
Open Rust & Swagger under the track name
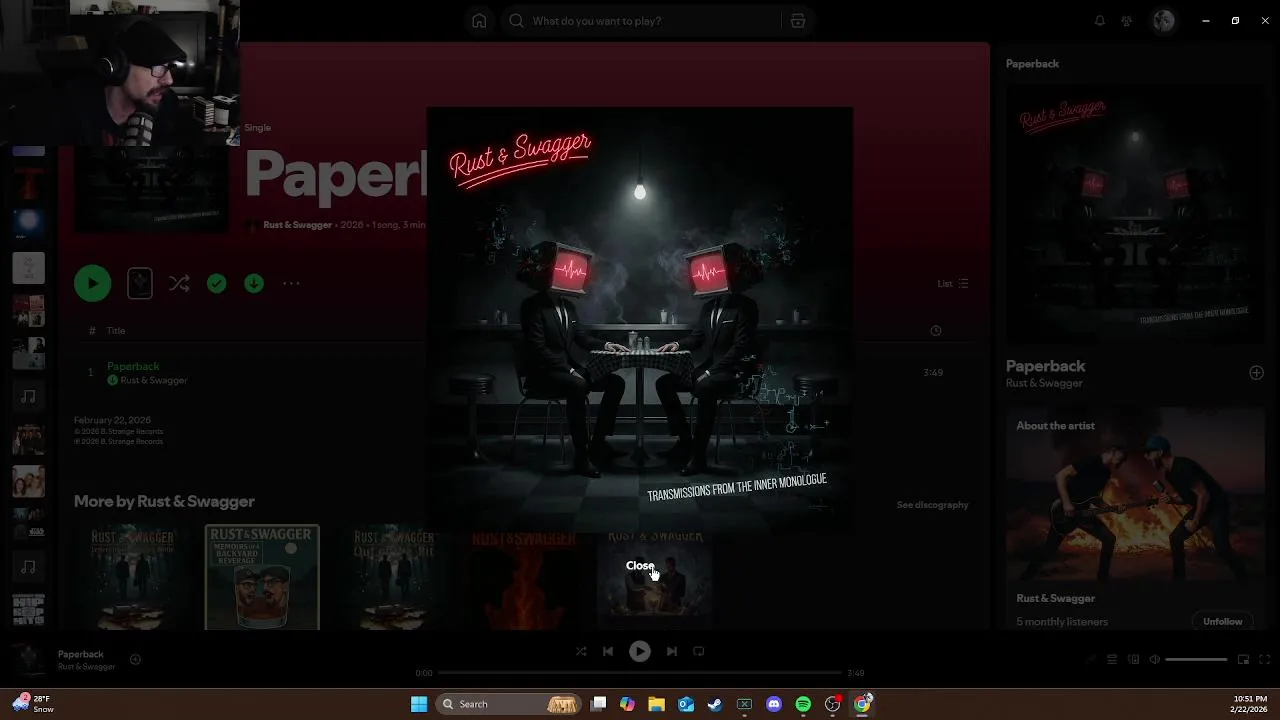pos(154,381)
